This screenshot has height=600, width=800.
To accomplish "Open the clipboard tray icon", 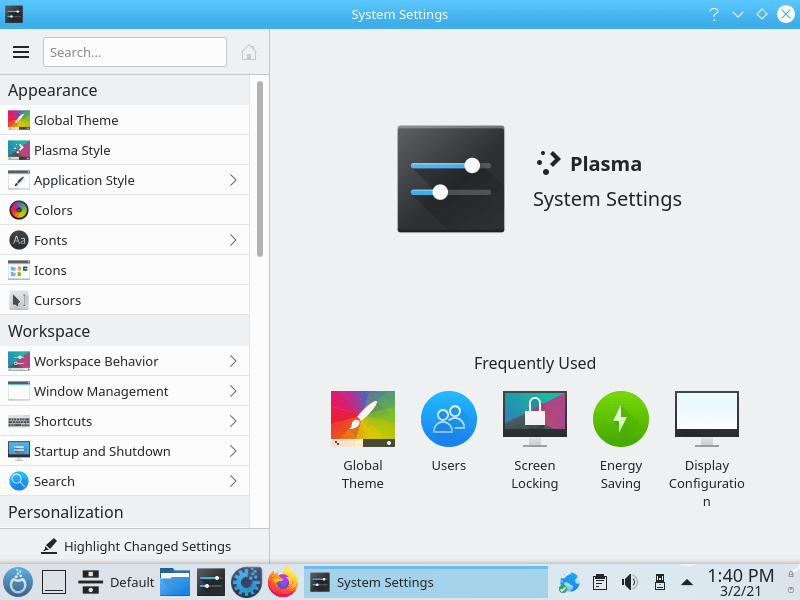I will tap(599, 582).
